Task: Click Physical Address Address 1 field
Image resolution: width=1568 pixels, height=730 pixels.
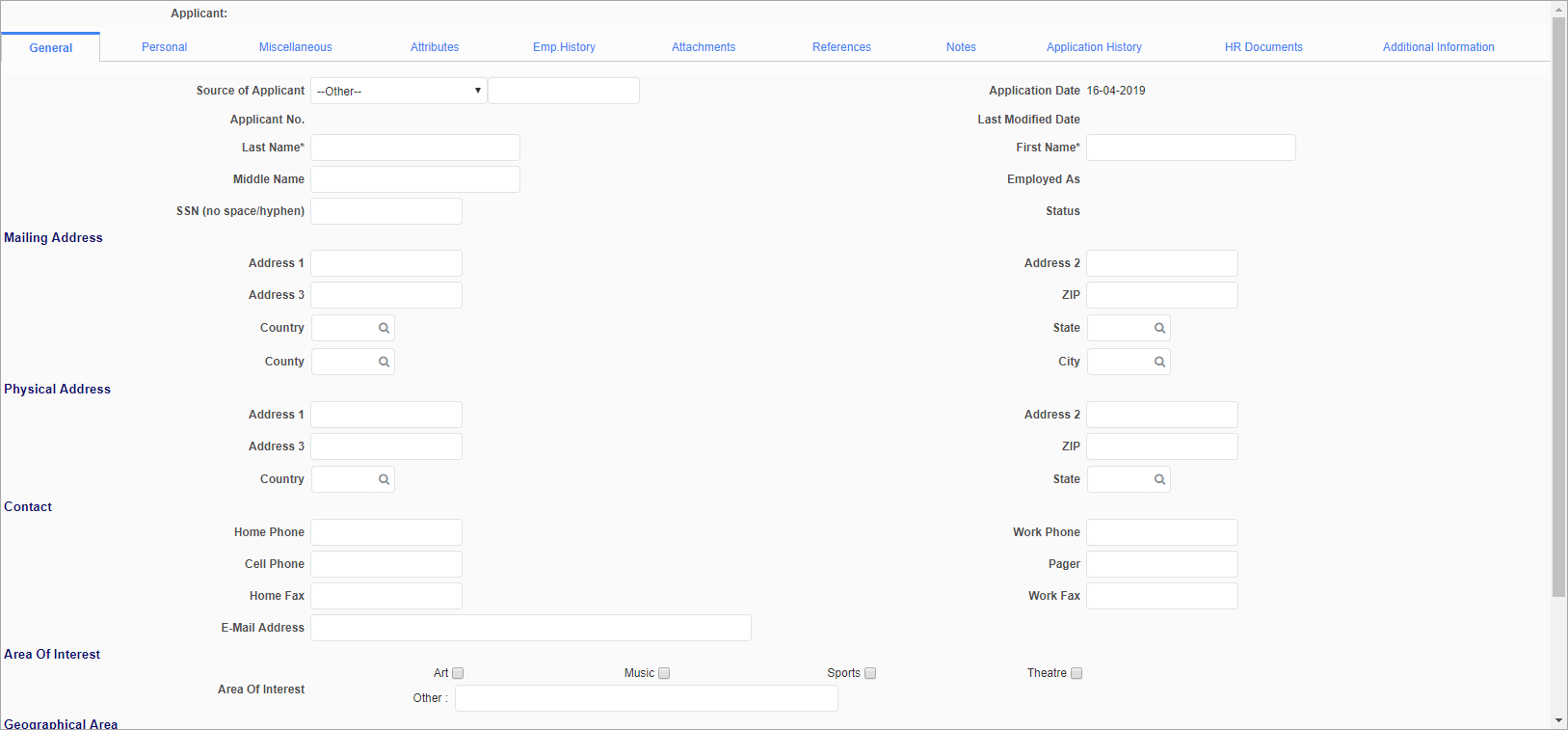Action: (x=386, y=415)
